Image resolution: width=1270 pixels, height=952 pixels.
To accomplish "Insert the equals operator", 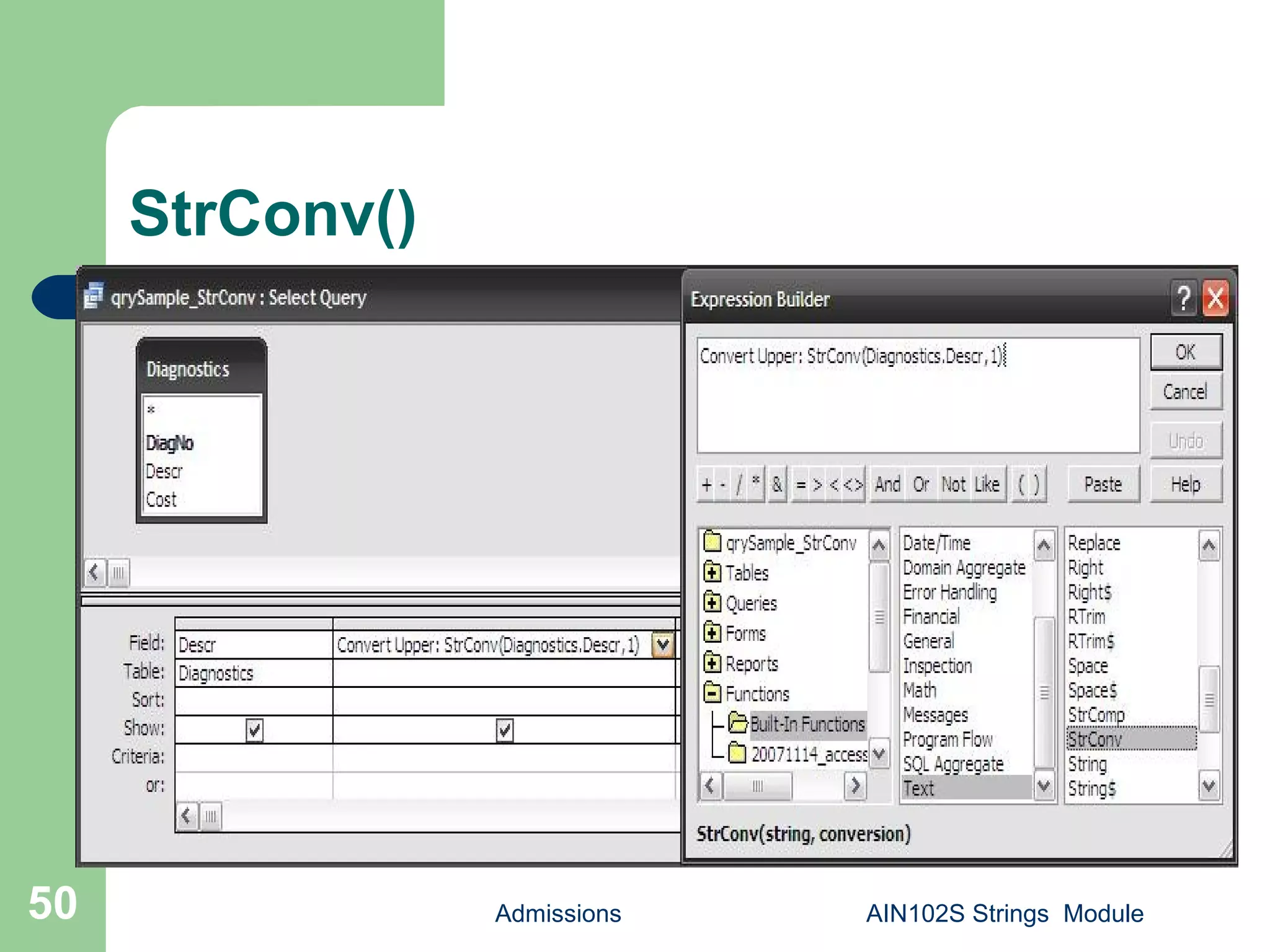I will tap(801, 485).
